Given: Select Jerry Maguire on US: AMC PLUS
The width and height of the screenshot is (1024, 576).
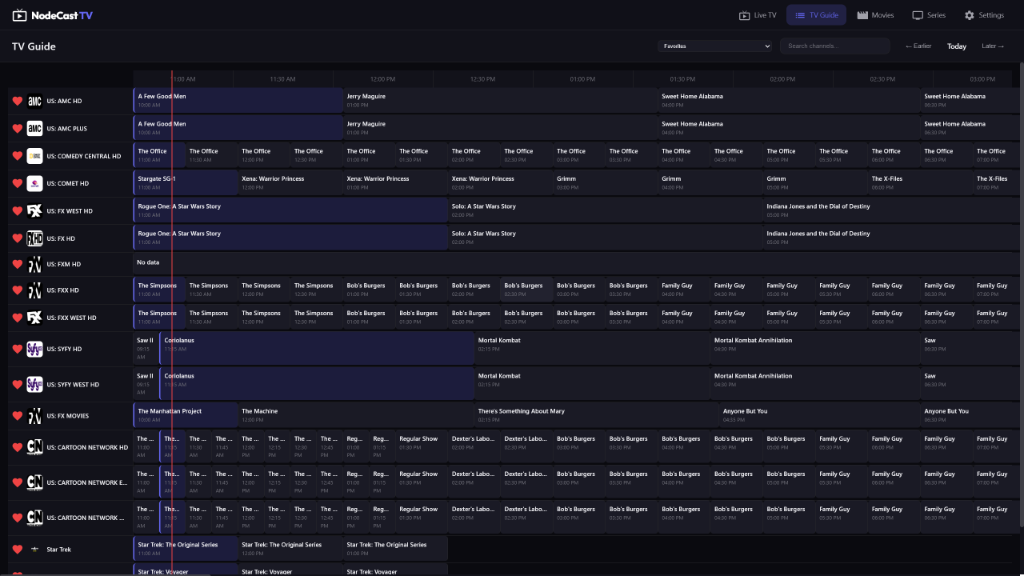Looking at the screenshot, I should (500, 128).
